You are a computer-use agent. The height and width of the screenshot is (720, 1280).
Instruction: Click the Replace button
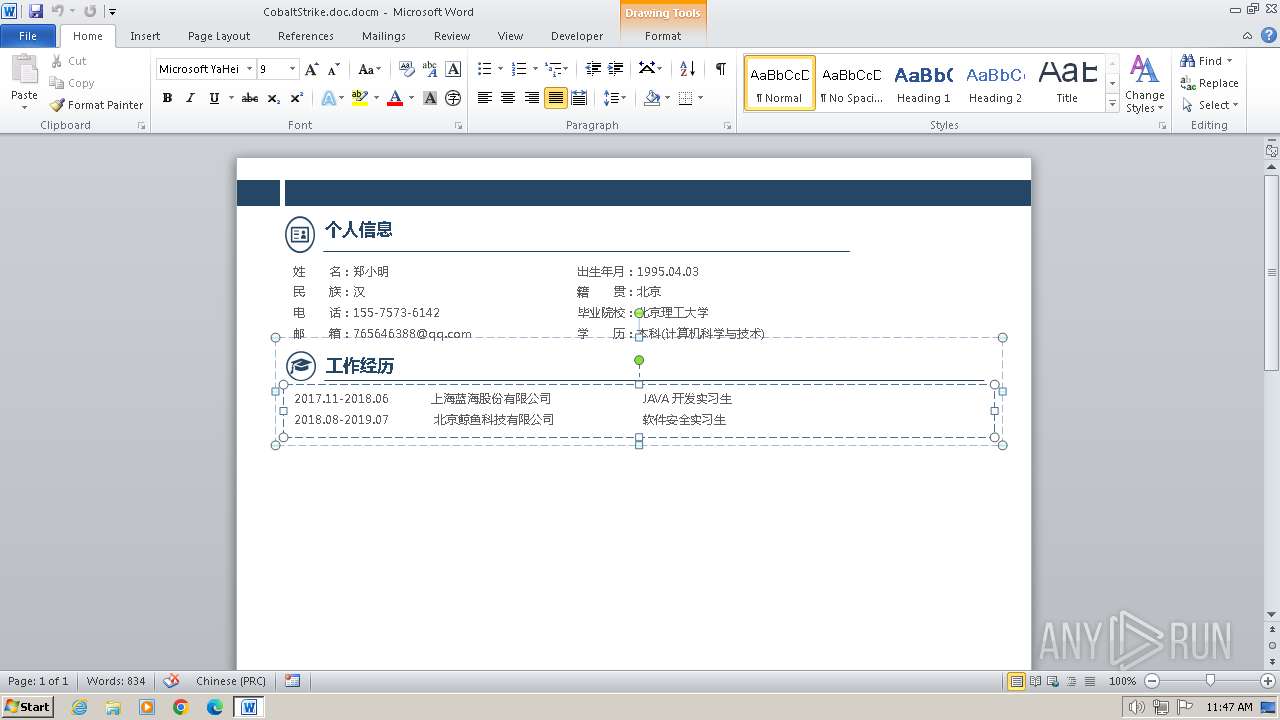tap(1209, 83)
